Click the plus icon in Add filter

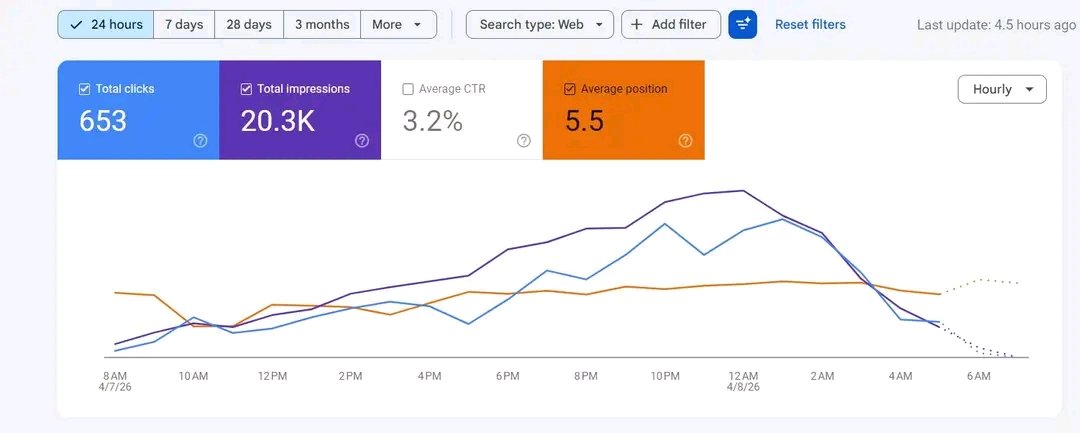(637, 25)
